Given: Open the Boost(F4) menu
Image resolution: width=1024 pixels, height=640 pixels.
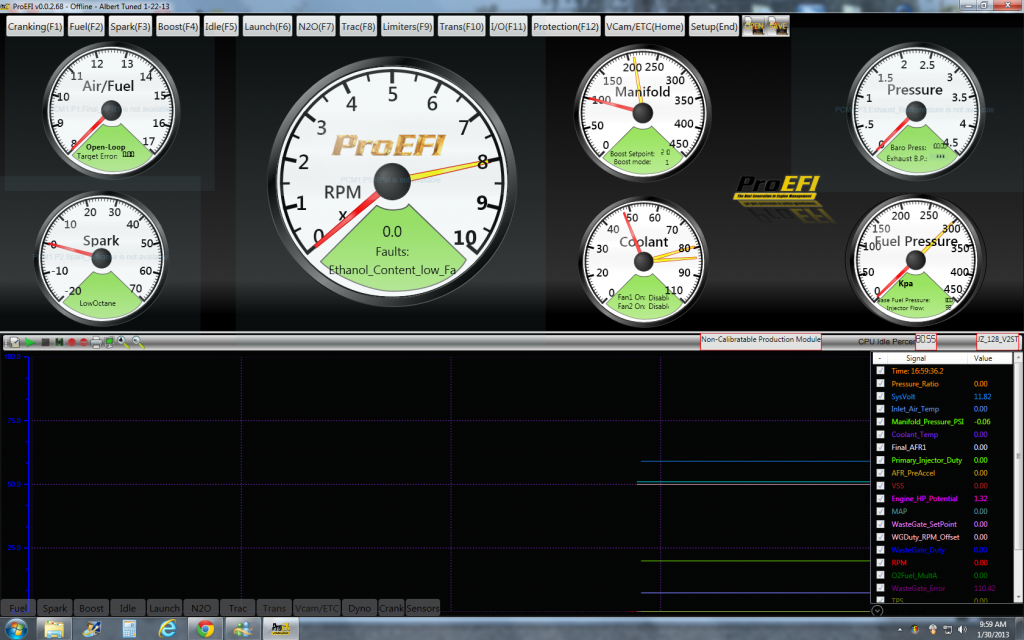Looking at the screenshot, I should pos(178,26).
